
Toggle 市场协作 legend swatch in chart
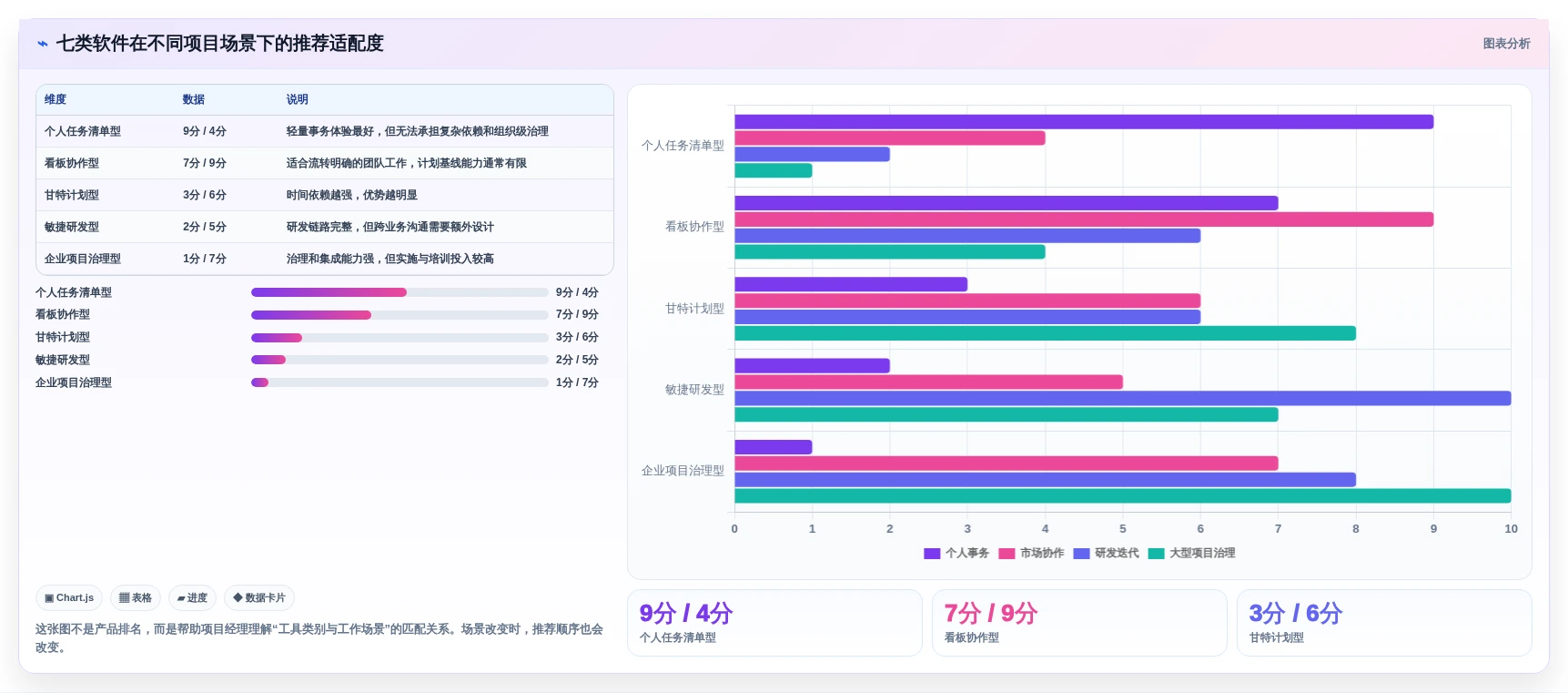[1007, 554]
